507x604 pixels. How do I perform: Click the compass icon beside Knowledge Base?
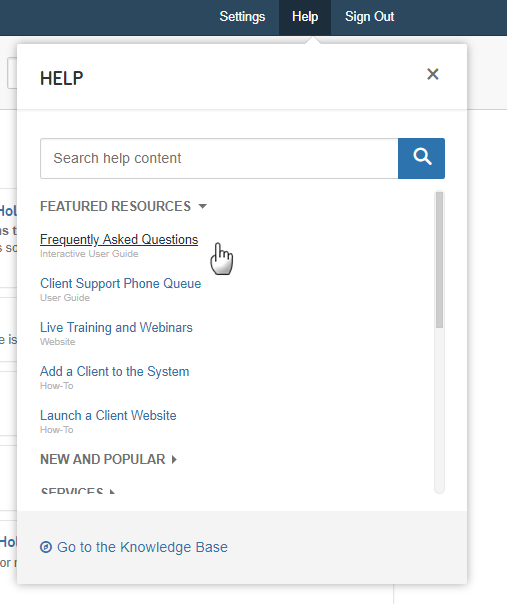[46, 547]
